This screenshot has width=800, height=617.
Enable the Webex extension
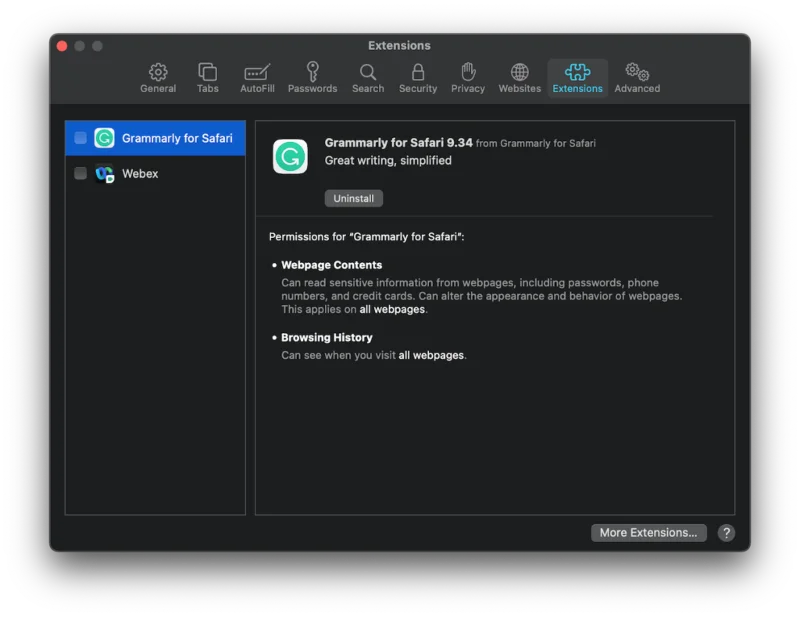[81, 173]
